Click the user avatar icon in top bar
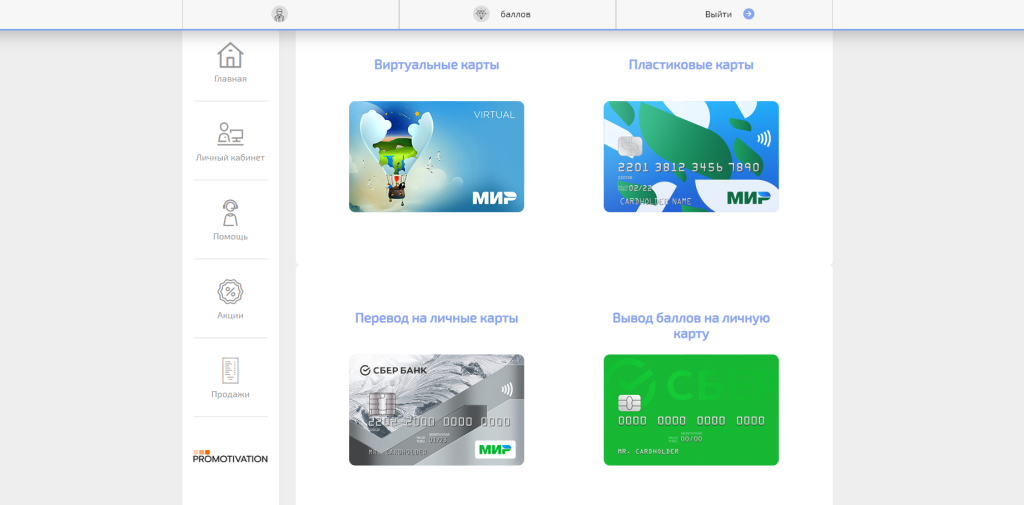Screen dimensions: 1024x505 (x=279, y=14)
